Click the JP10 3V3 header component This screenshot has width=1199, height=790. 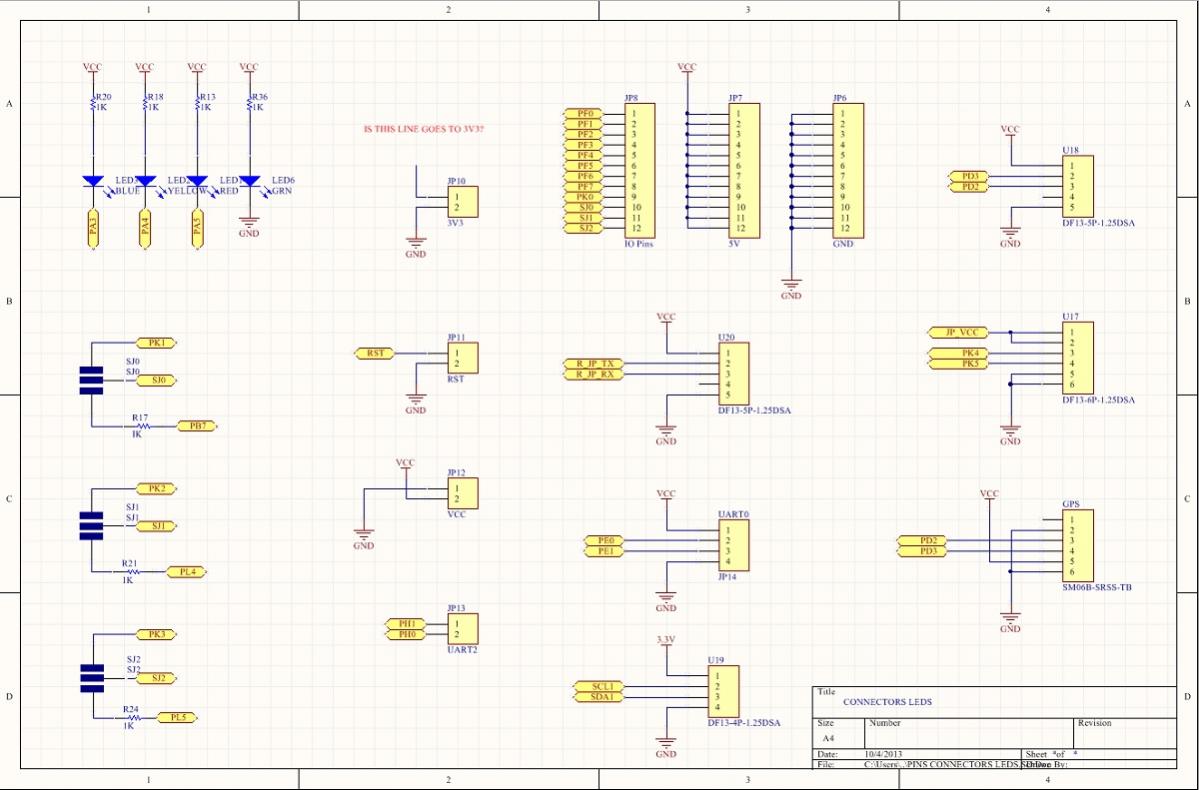(463, 202)
